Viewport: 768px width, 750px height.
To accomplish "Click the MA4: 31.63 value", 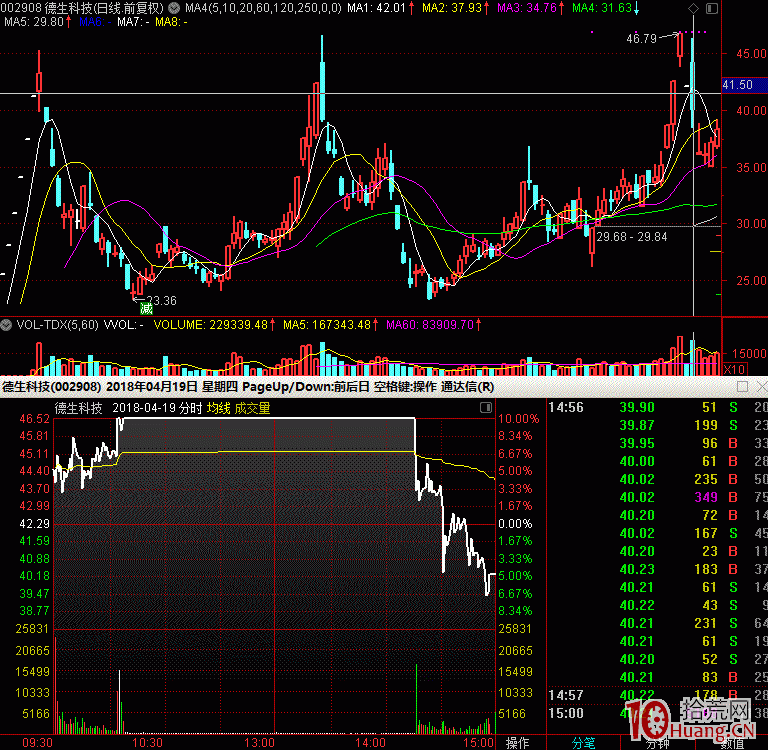I will pos(602,8).
